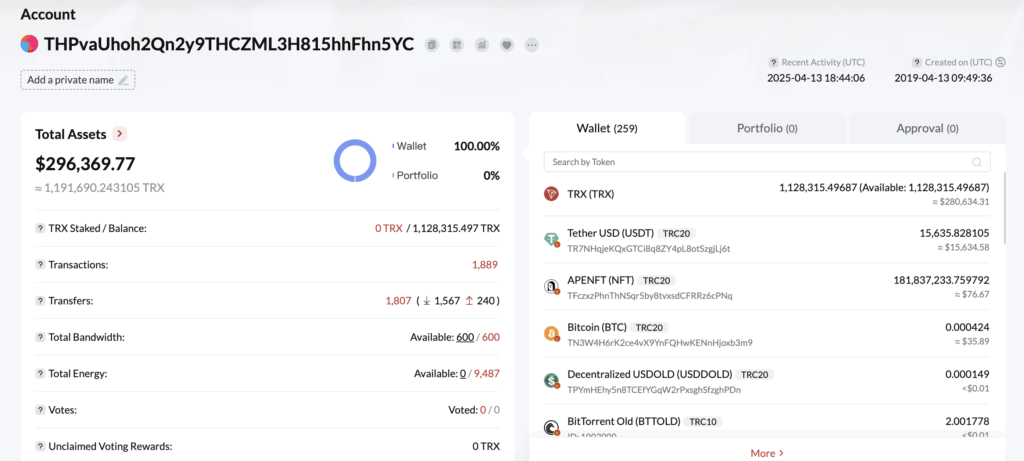The image size is (1024, 461).
Task: Click the underlined 600 available bandwidth
Action: click(x=465, y=337)
